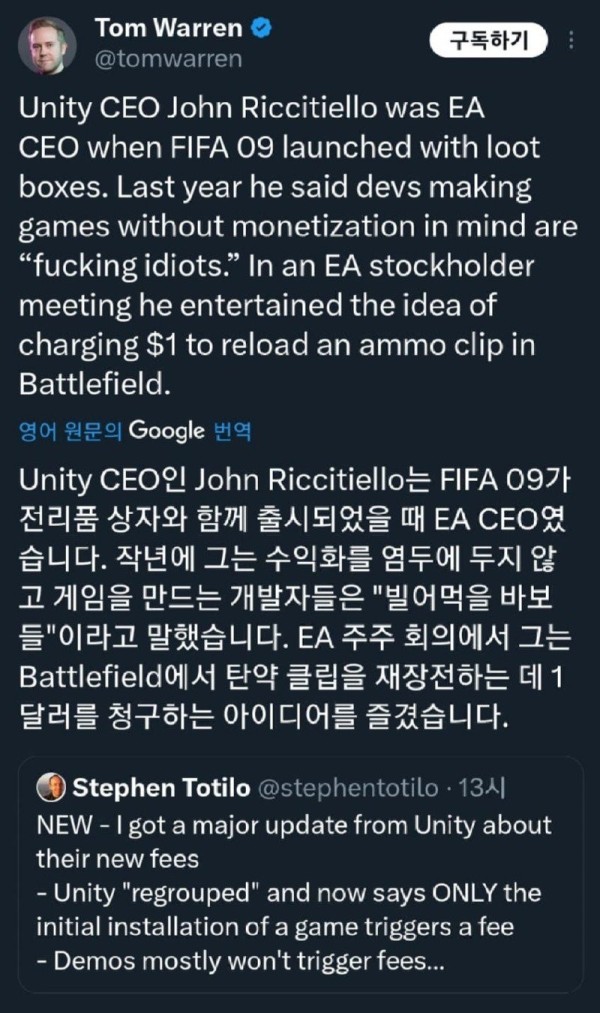Image resolution: width=600 pixels, height=1013 pixels.
Task: Click the 영어 원문의 translation label
Action: 70,431
